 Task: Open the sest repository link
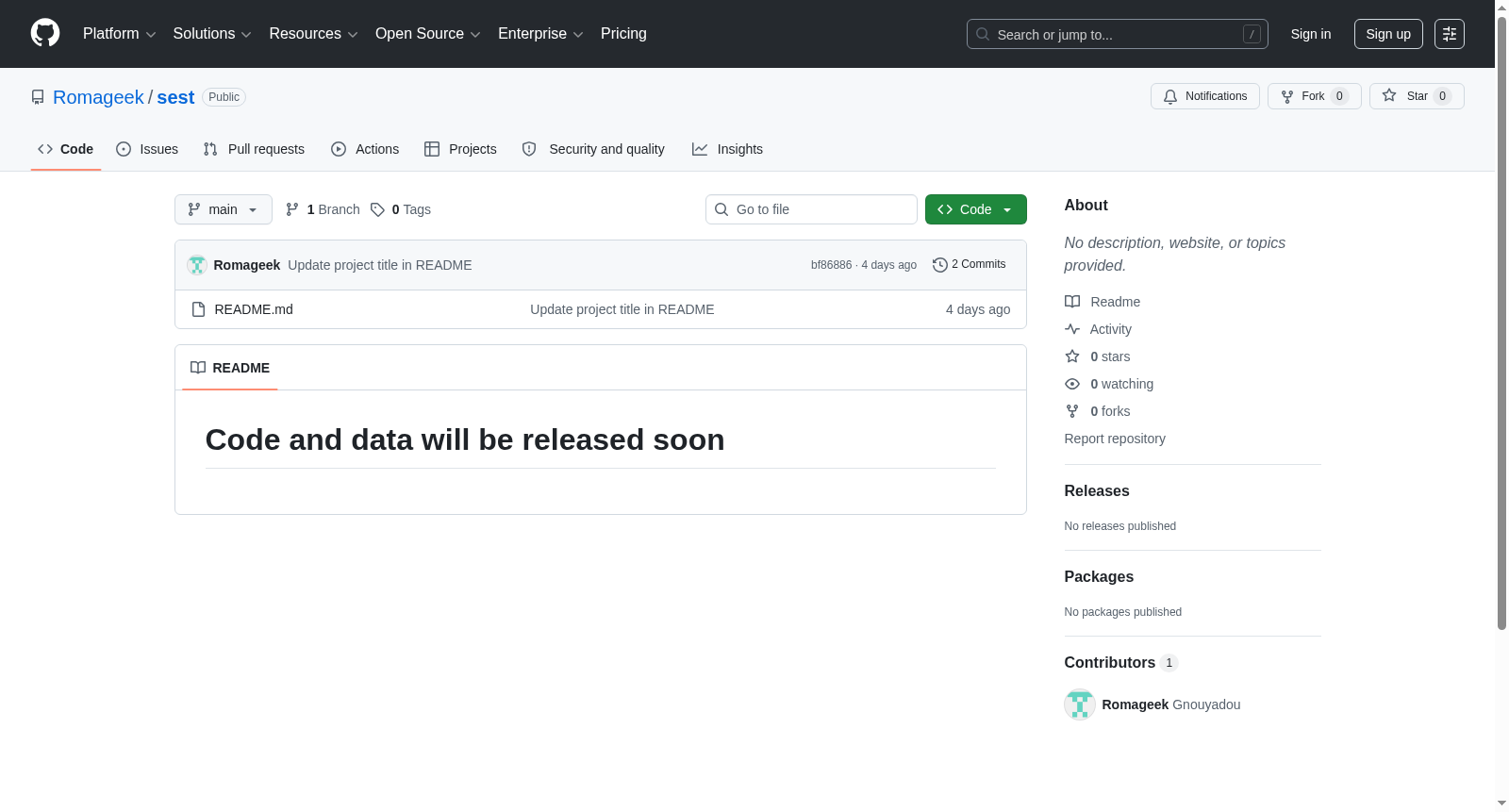pos(175,97)
